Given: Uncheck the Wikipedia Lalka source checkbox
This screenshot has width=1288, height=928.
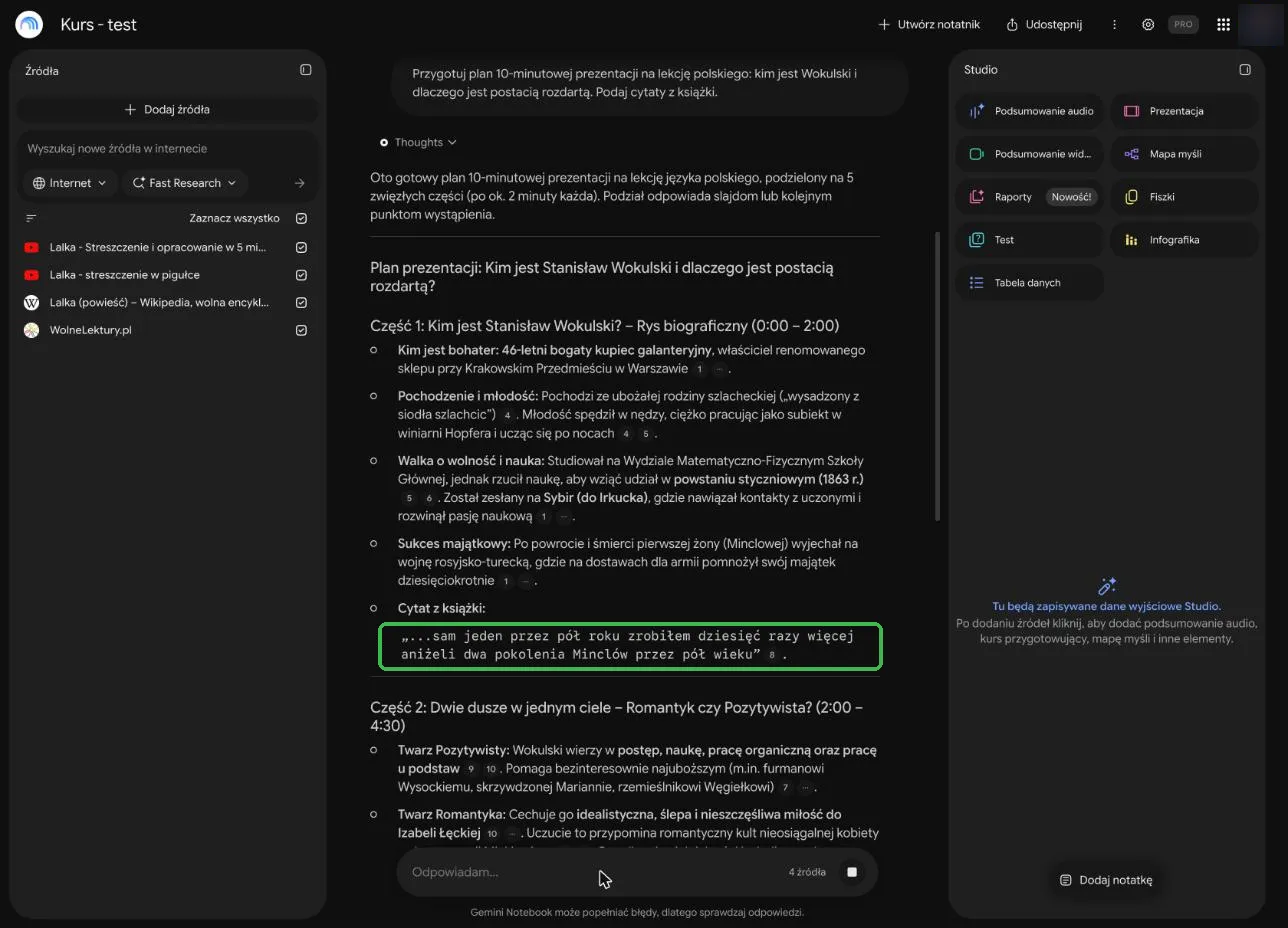Looking at the screenshot, I should click(x=301, y=302).
